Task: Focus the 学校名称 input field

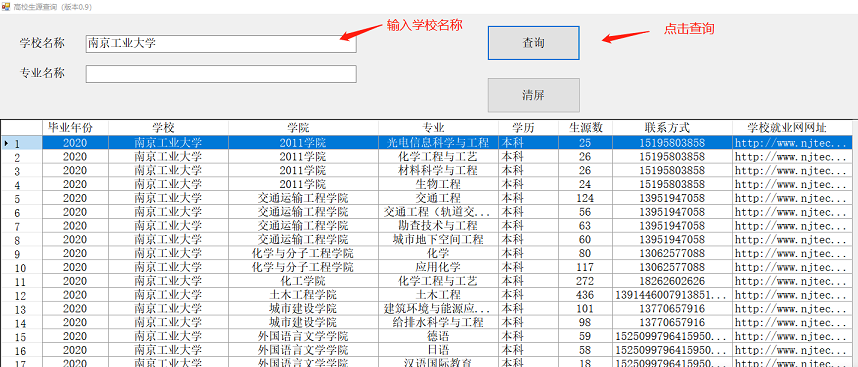Action: pos(221,44)
